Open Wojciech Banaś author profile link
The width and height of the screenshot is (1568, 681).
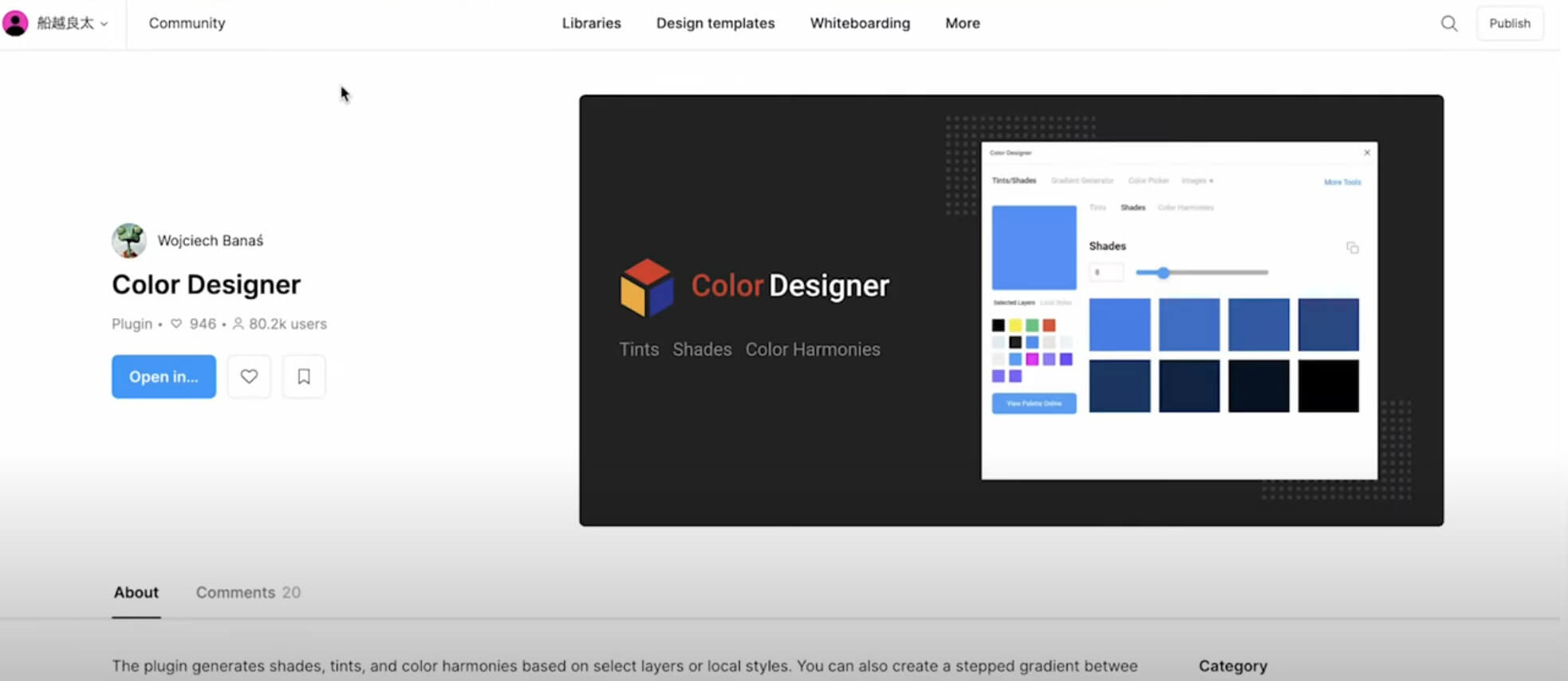coord(211,241)
